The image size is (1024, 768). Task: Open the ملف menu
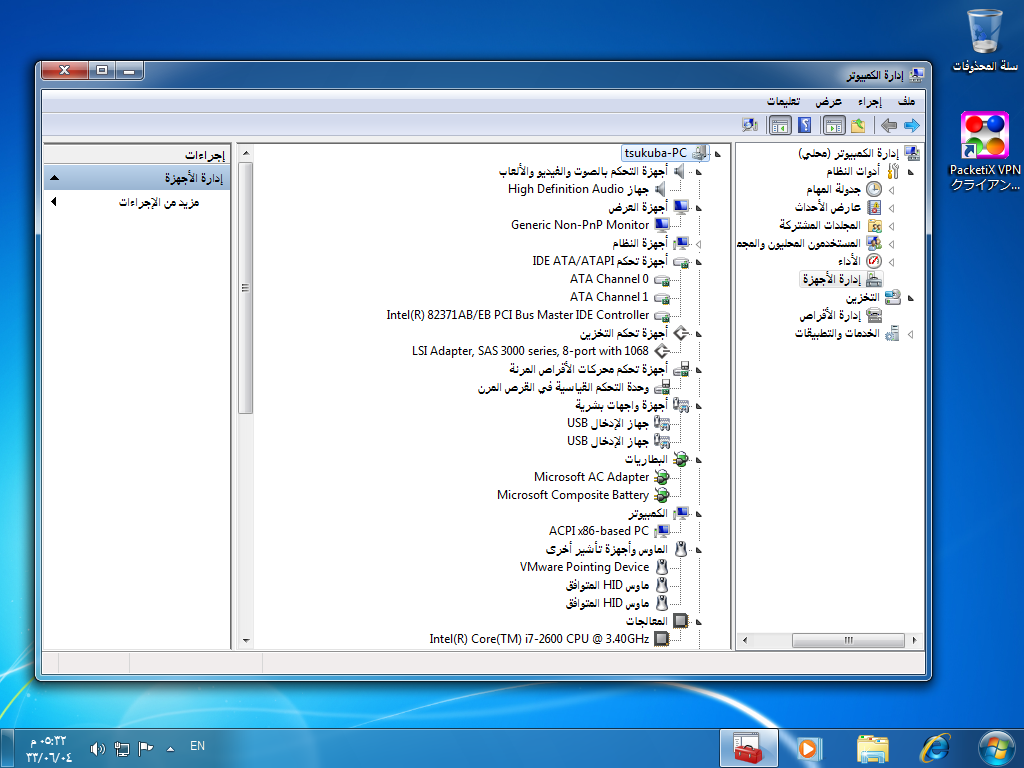(x=906, y=101)
